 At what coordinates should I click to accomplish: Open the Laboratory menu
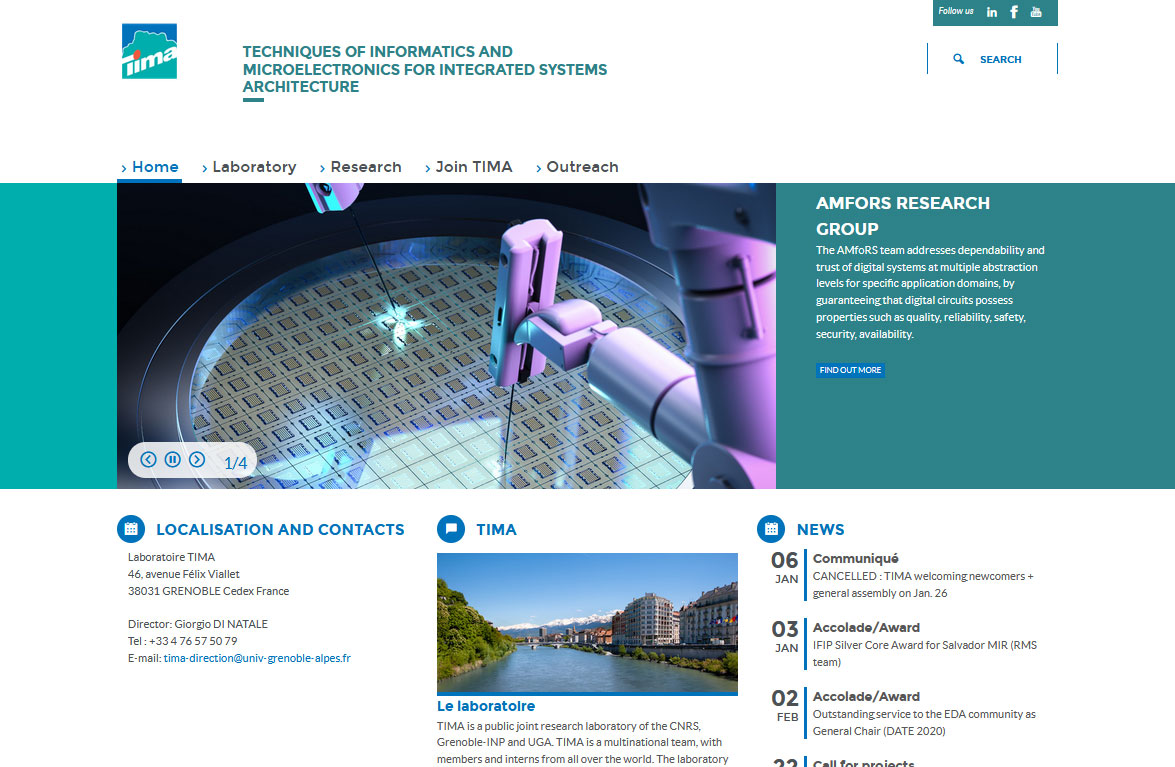click(249, 167)
